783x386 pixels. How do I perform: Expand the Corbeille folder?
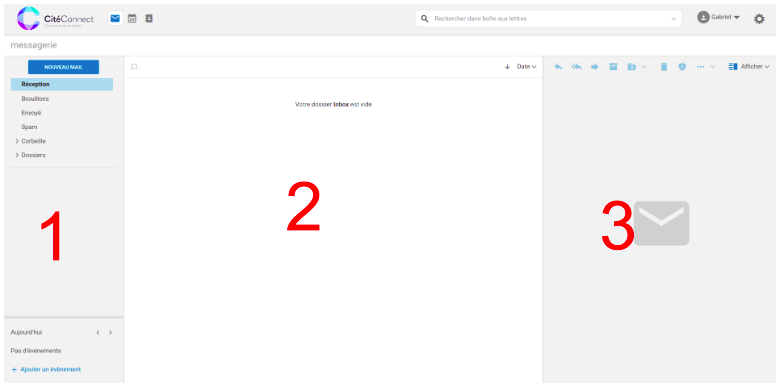click(17, 141)
